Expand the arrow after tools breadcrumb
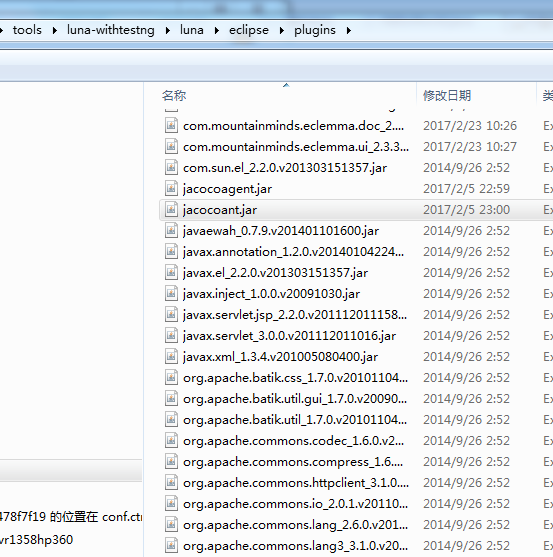This screenshot has height=557, width=553. 55,31
